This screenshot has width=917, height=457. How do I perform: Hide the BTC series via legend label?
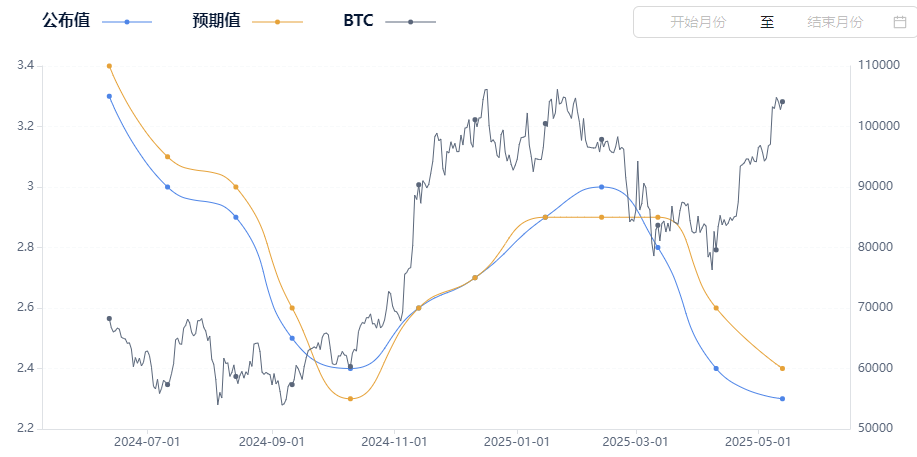(358, 21)
